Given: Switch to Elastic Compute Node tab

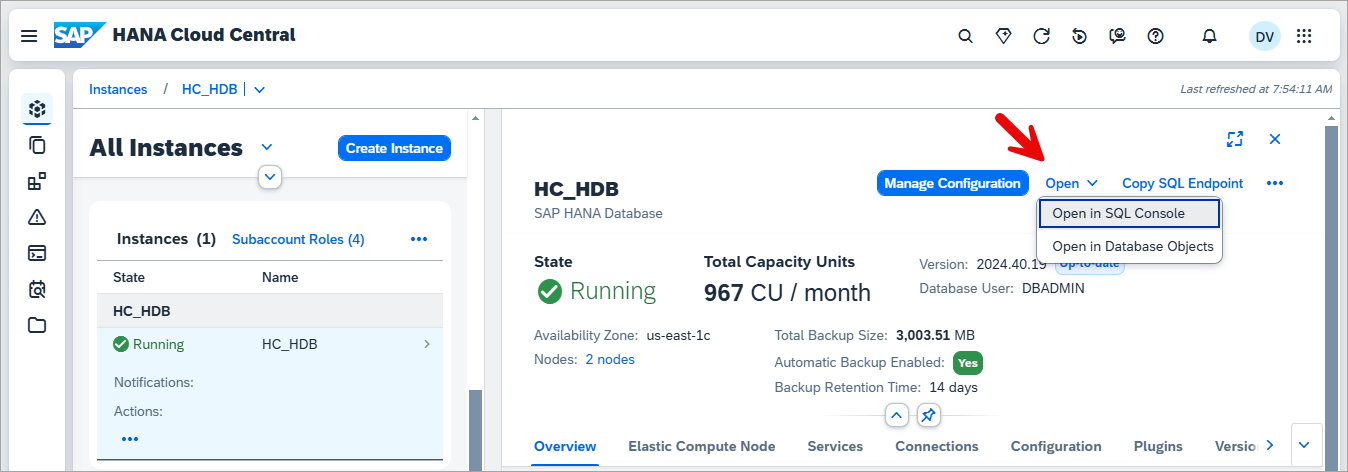Looking at the screenshot, I should pyautogui.click(x=701, y=446).
